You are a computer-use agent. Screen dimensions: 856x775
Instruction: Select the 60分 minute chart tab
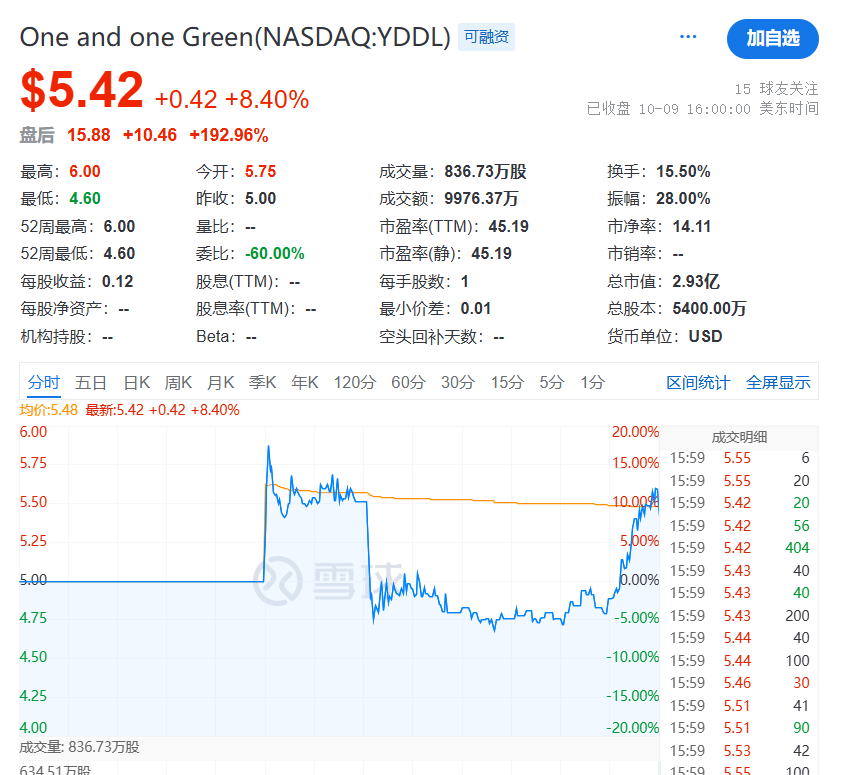[408, 382]
